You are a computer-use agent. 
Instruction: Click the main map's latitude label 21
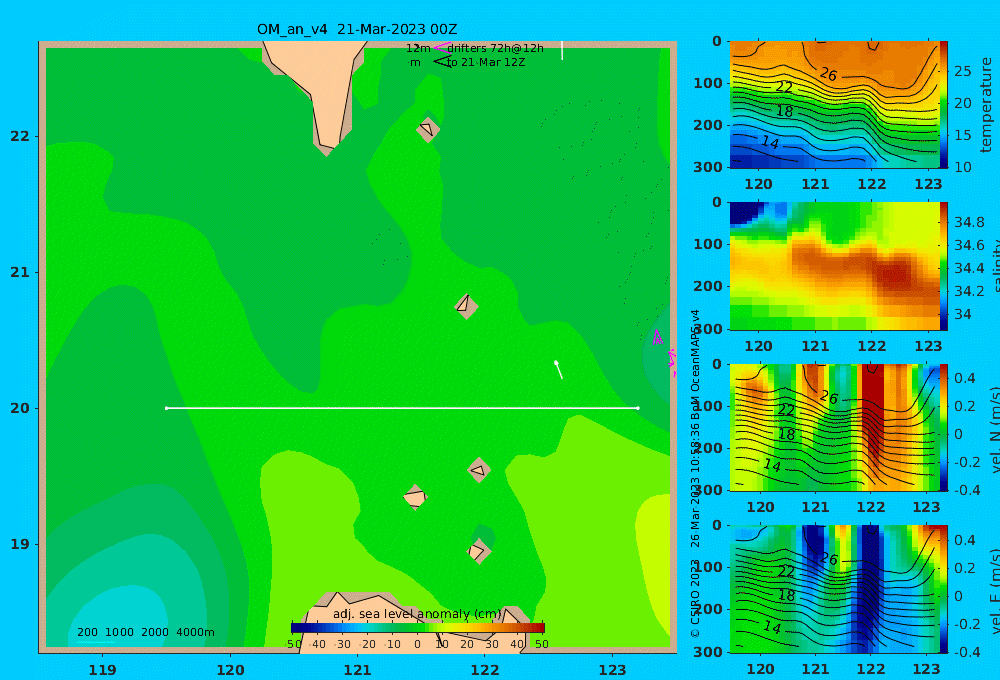click(20, 272)
